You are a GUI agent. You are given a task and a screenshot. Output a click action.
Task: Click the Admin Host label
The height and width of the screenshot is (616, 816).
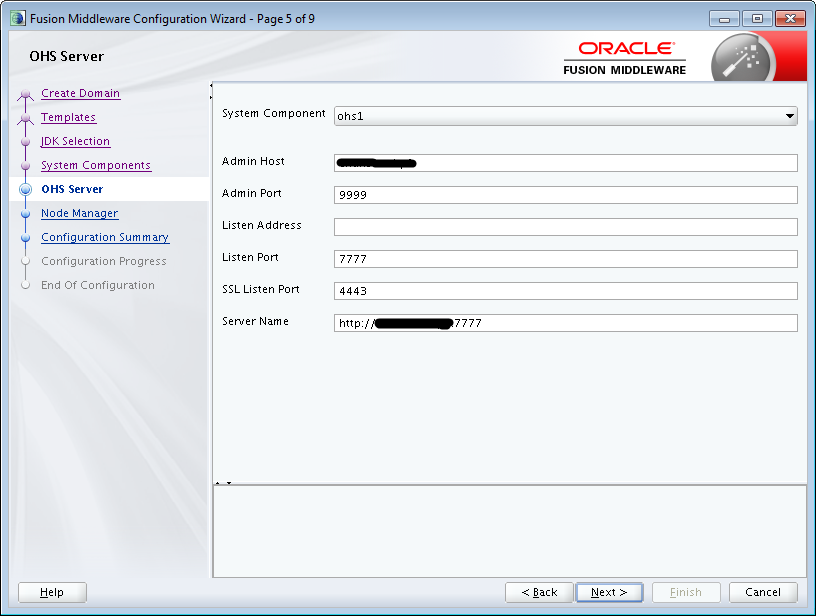[253, 161]
